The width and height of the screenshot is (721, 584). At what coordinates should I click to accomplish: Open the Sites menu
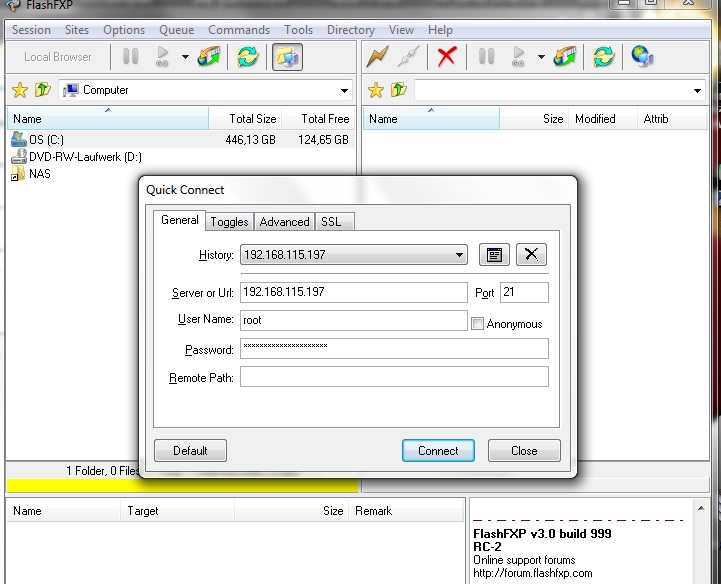tap(77, 30)
